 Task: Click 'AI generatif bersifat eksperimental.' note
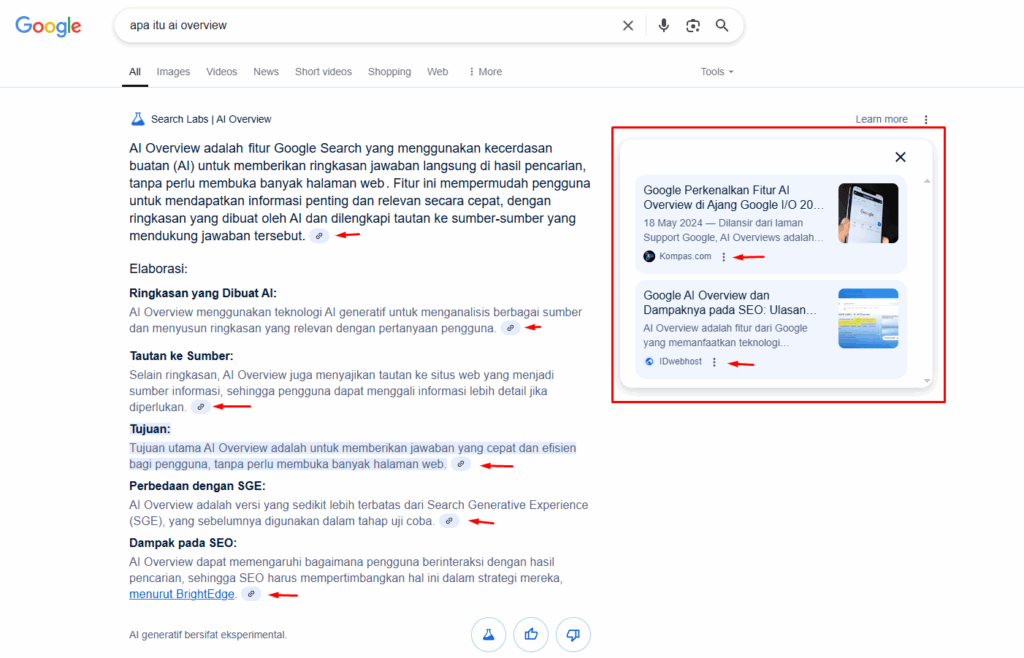pyautogui.click(x=208, y=634)
